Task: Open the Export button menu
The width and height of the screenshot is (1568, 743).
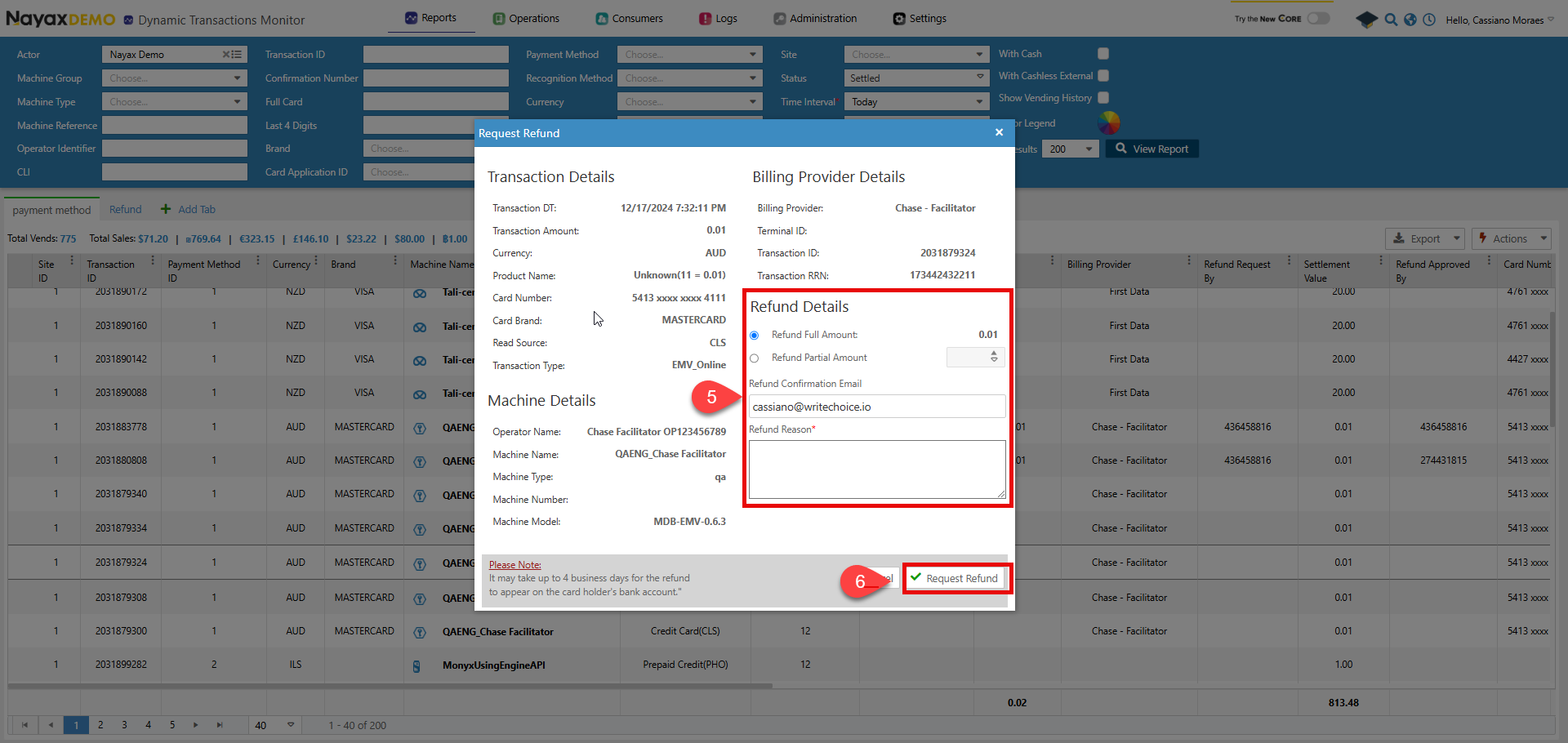Action: pos(1425,238)
